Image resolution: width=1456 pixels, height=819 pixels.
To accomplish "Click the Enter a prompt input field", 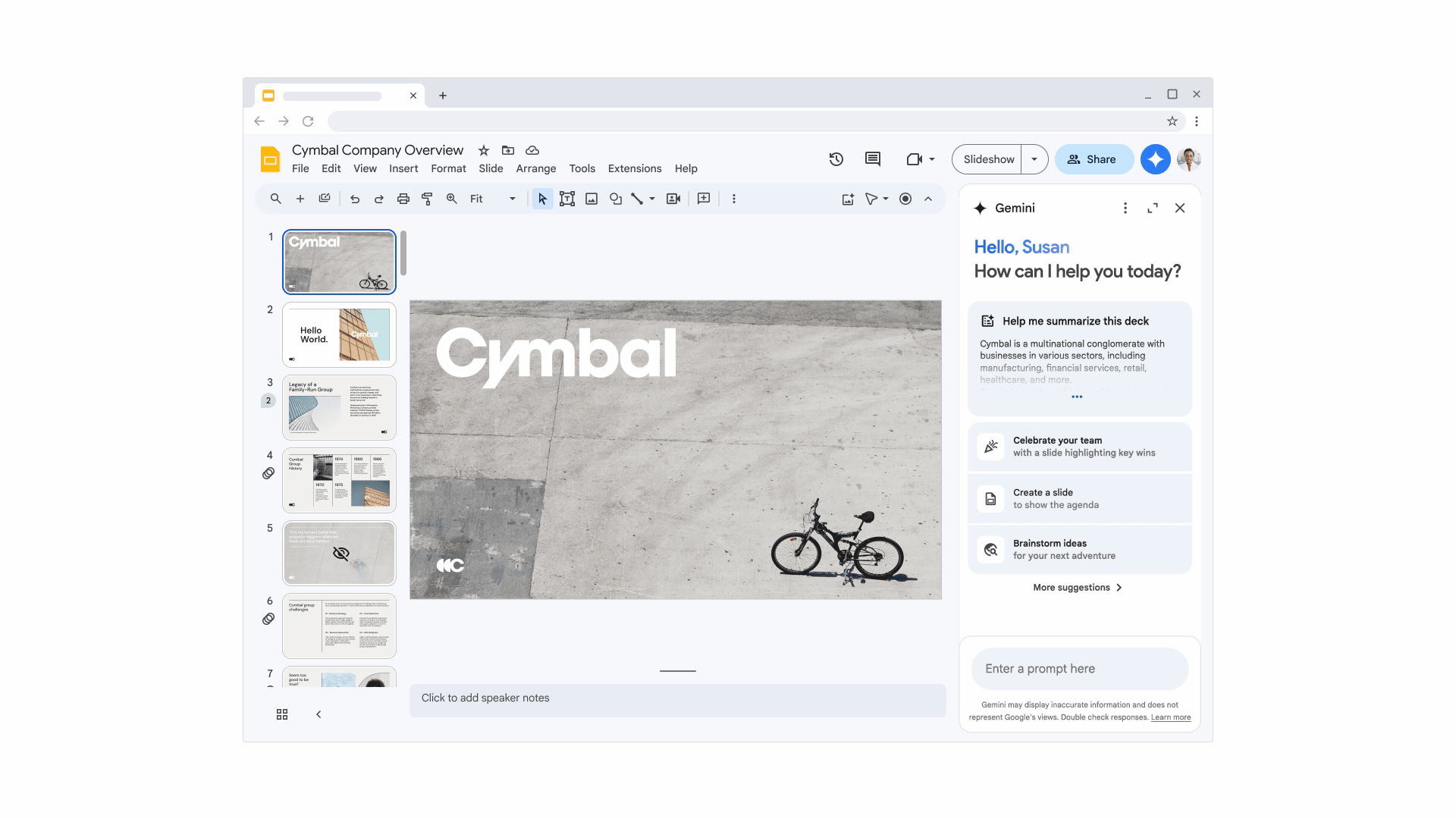I will [1079, 668].
